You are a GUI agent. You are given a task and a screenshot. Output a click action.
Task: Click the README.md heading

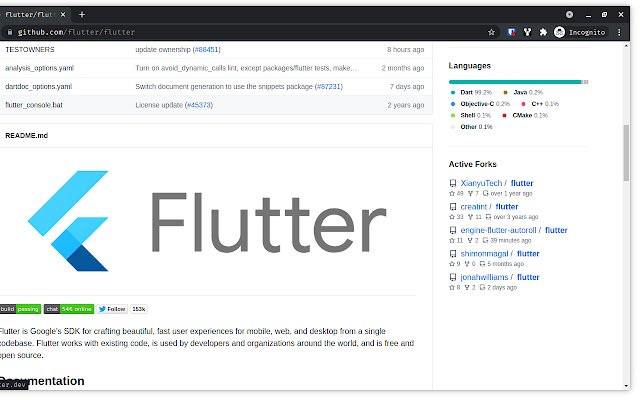tap(27, 136)
